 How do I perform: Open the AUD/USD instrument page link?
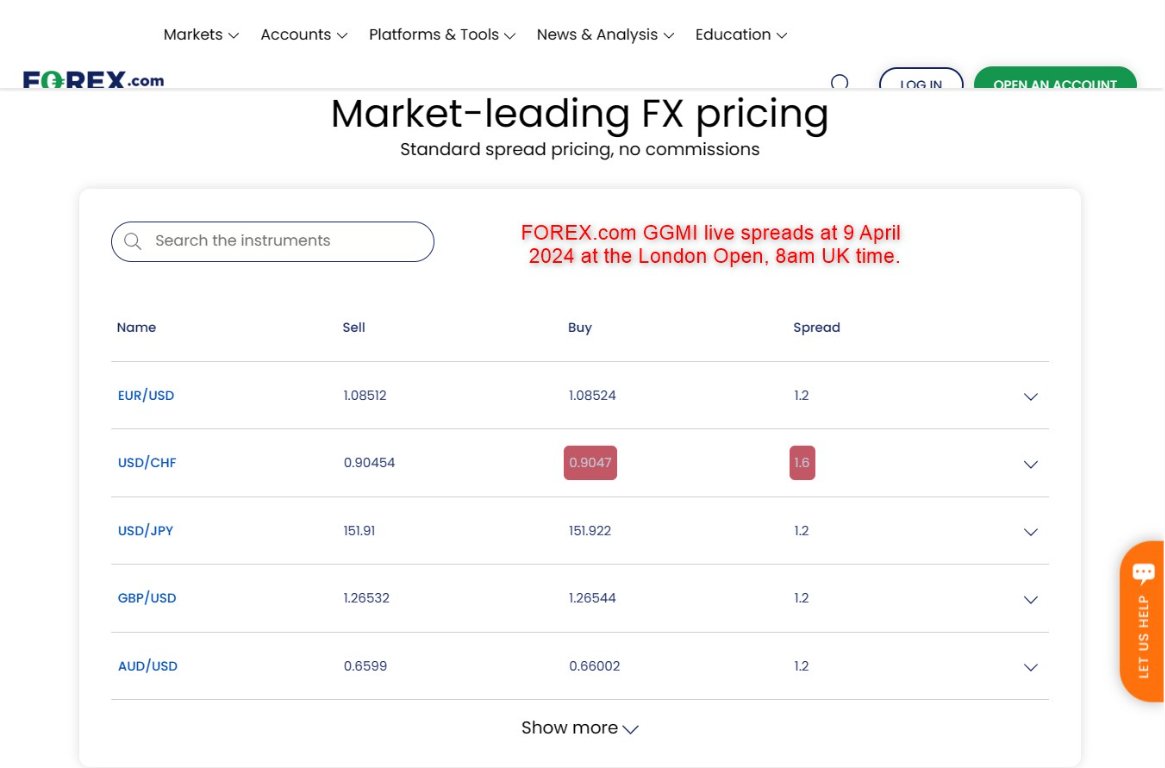point(147,665)
